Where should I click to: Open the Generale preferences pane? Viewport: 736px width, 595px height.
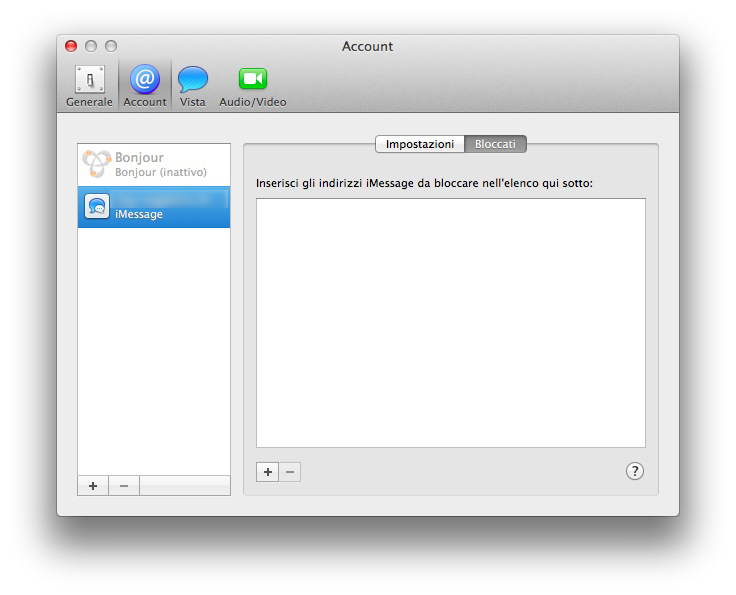[89, 85]
